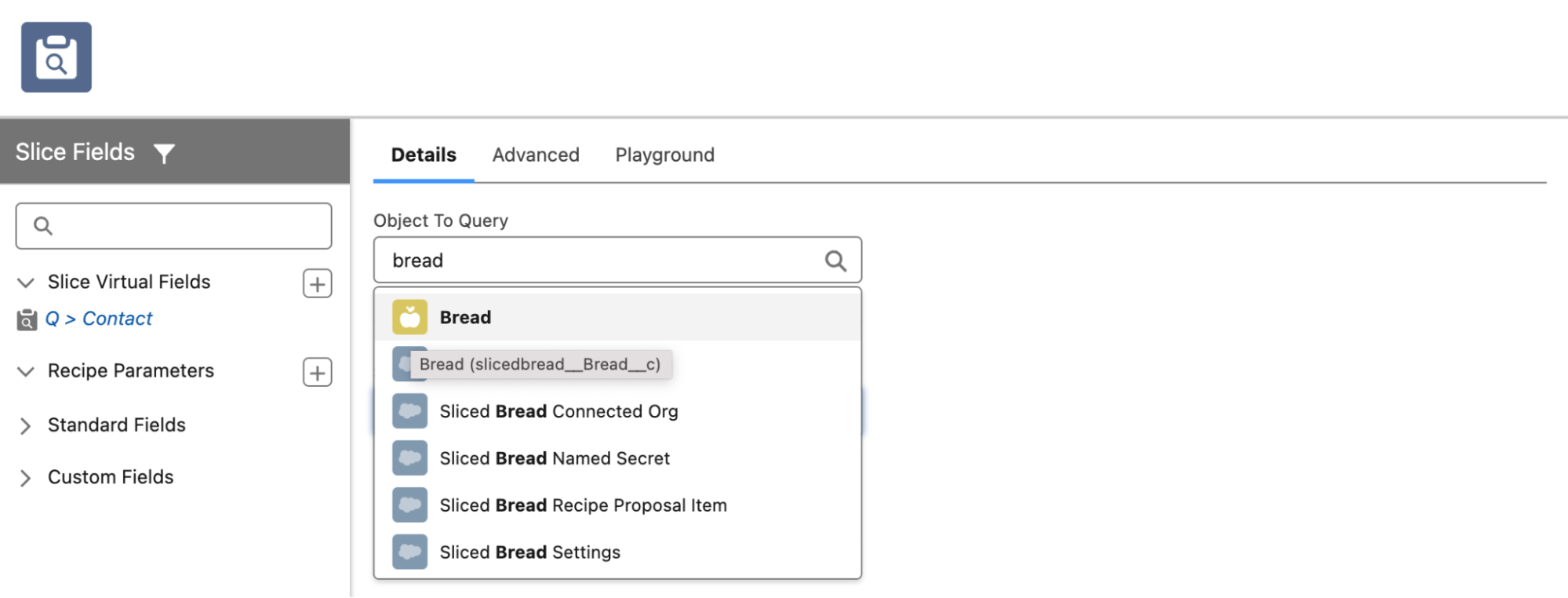Select Bread from the suggestion list
The height and width of the screenshot is (598, 1568).
click(x=464, y=316)
